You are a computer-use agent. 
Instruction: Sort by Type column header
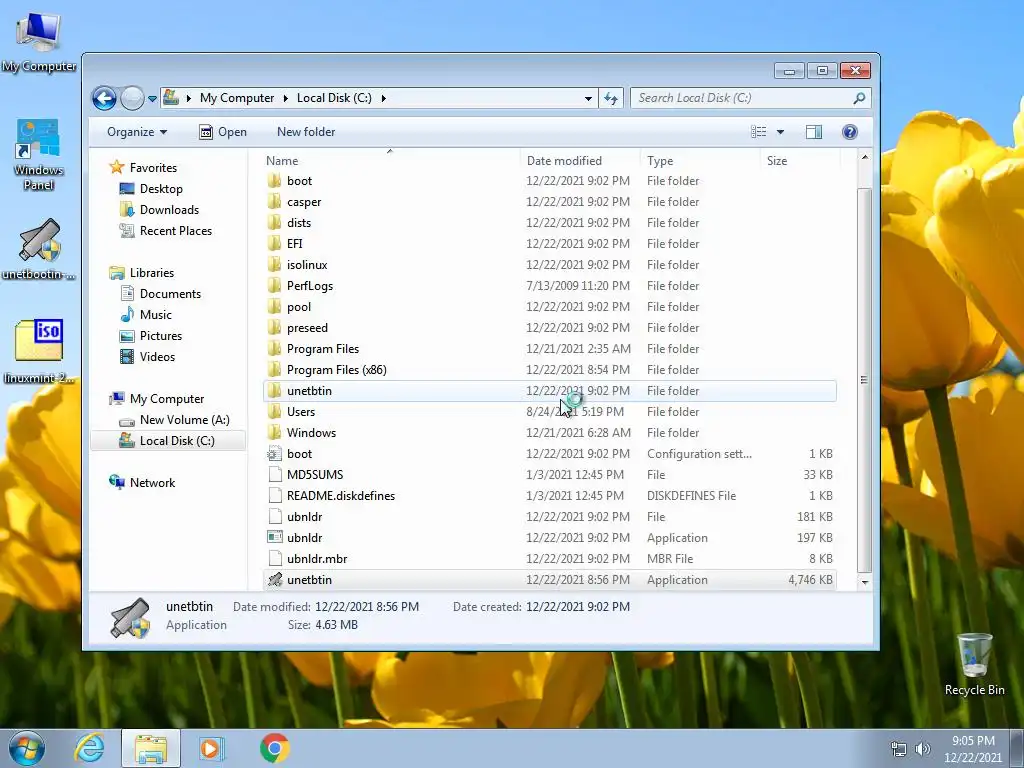coord(660,161)
